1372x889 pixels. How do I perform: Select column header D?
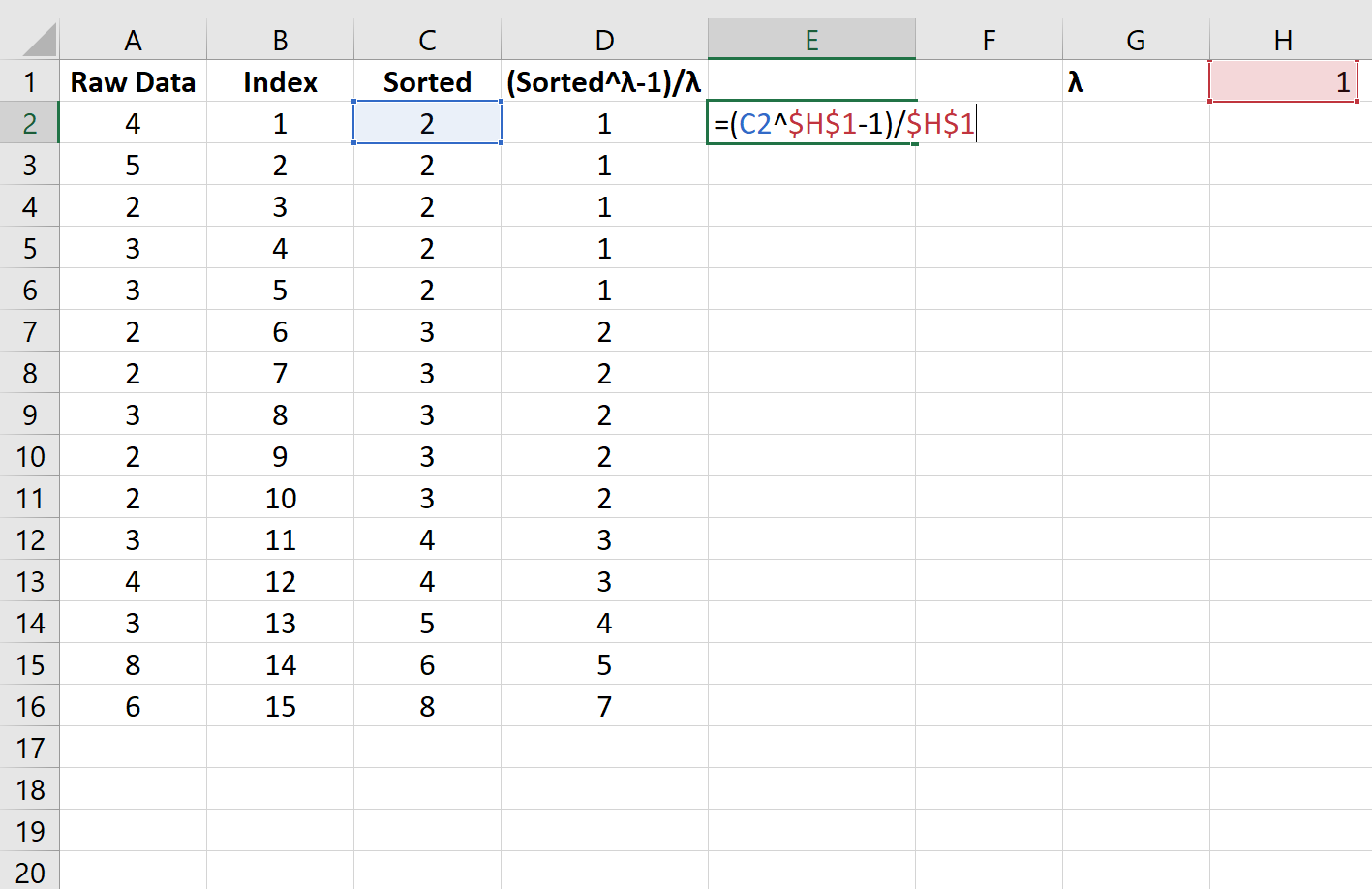pos(603,40)
